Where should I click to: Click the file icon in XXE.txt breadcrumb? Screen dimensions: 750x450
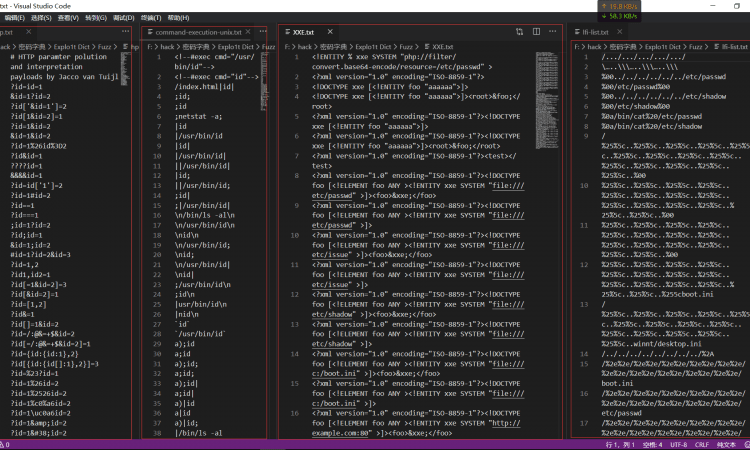427,47
